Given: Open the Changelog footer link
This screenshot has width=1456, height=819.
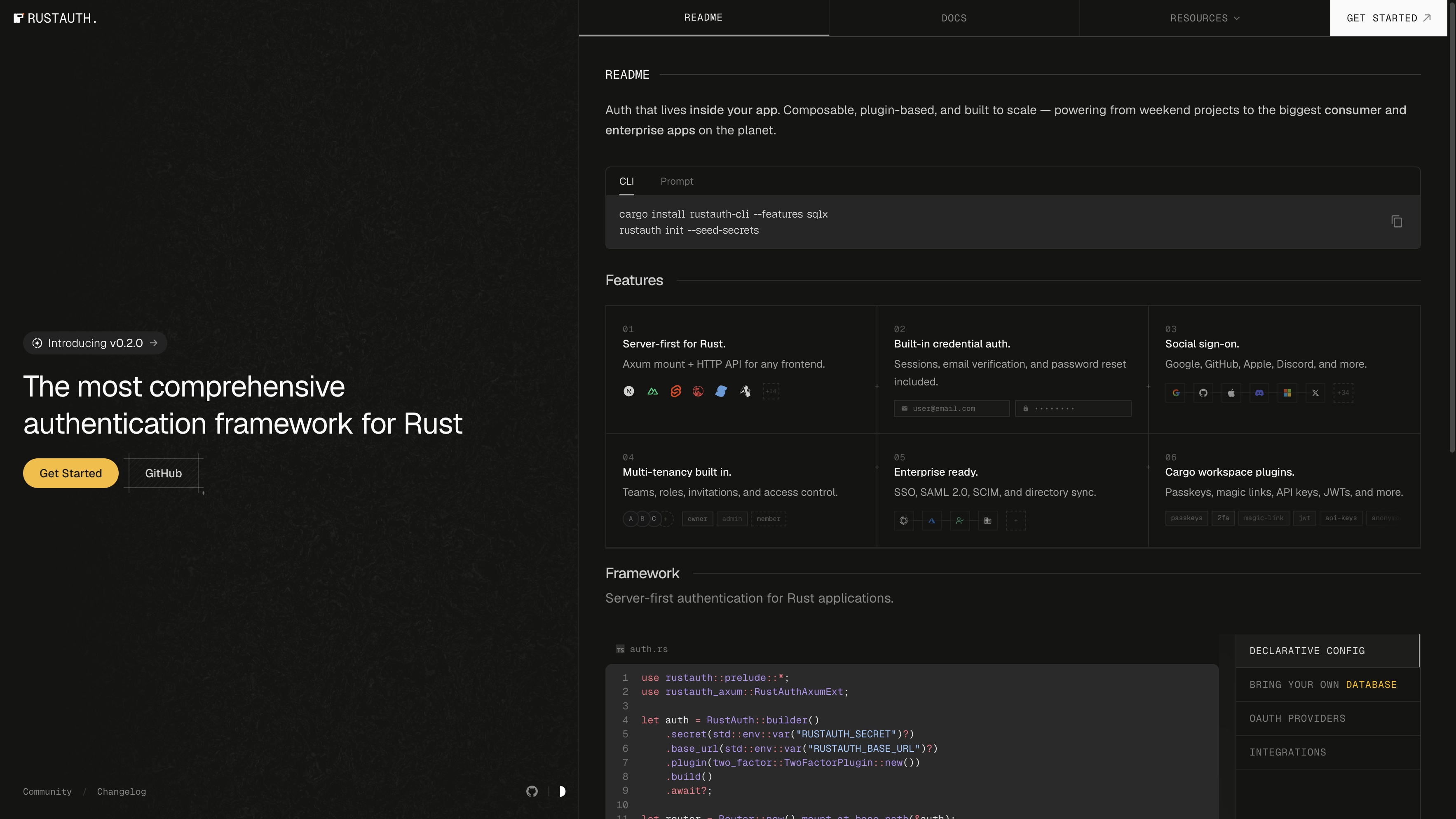Looking at the screenshot, I should point(122,792).
